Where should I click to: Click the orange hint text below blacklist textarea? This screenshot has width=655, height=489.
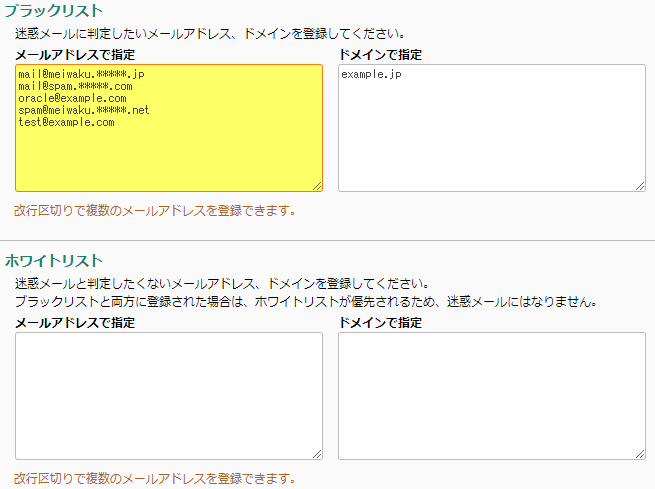[x=154, y=211]
